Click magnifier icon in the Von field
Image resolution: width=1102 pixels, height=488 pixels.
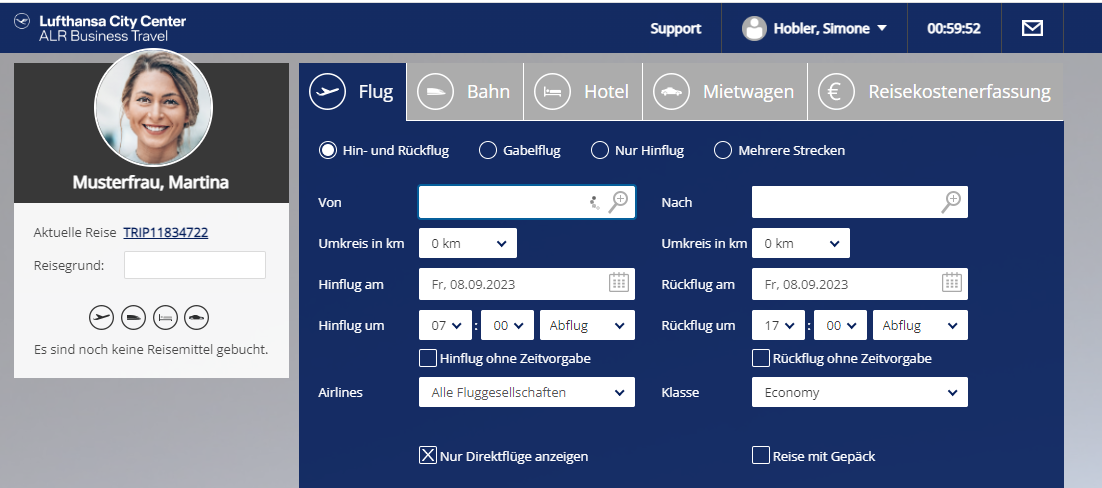tap(618, 202)
